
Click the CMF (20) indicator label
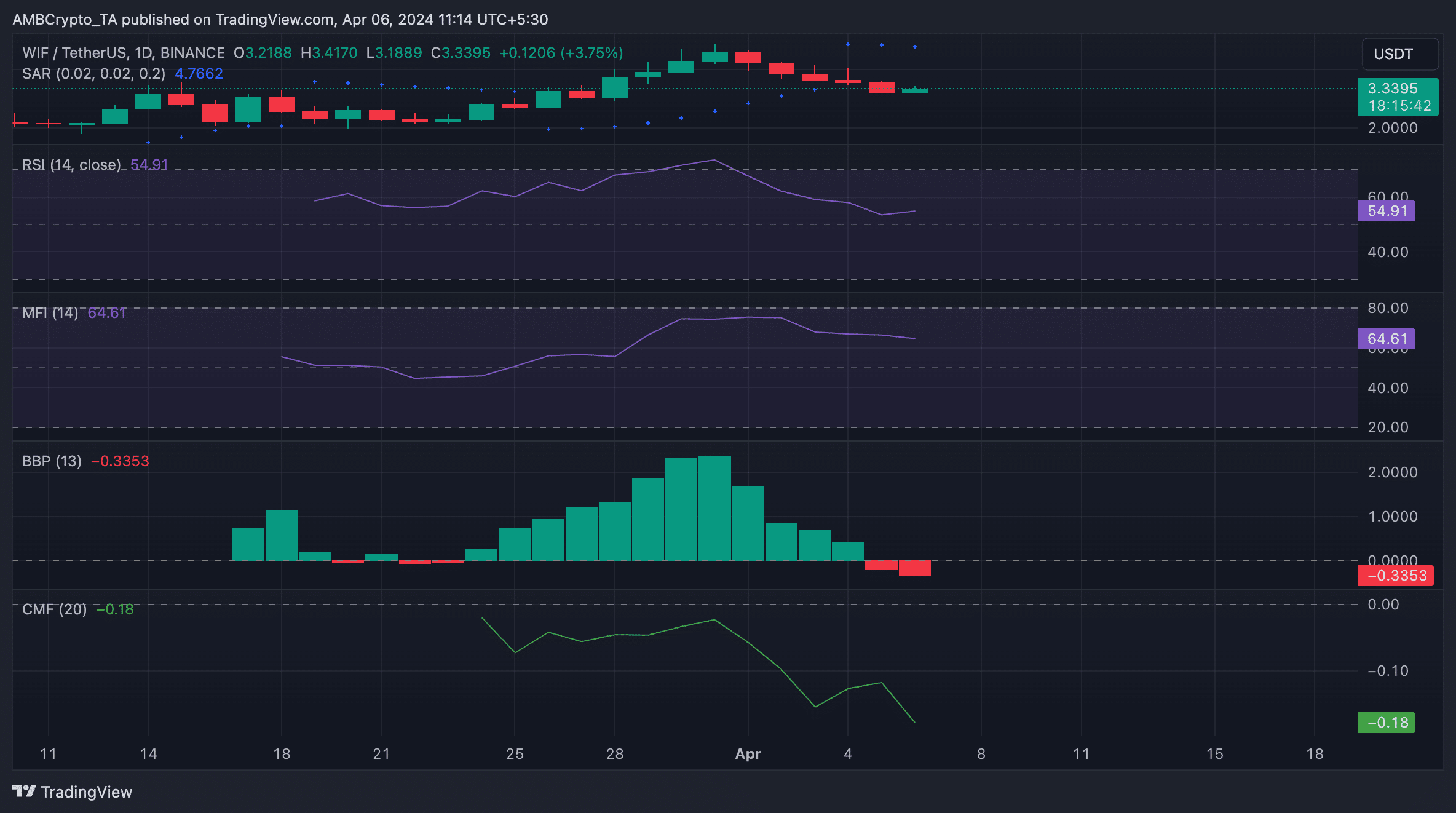(x=55, y=609)
